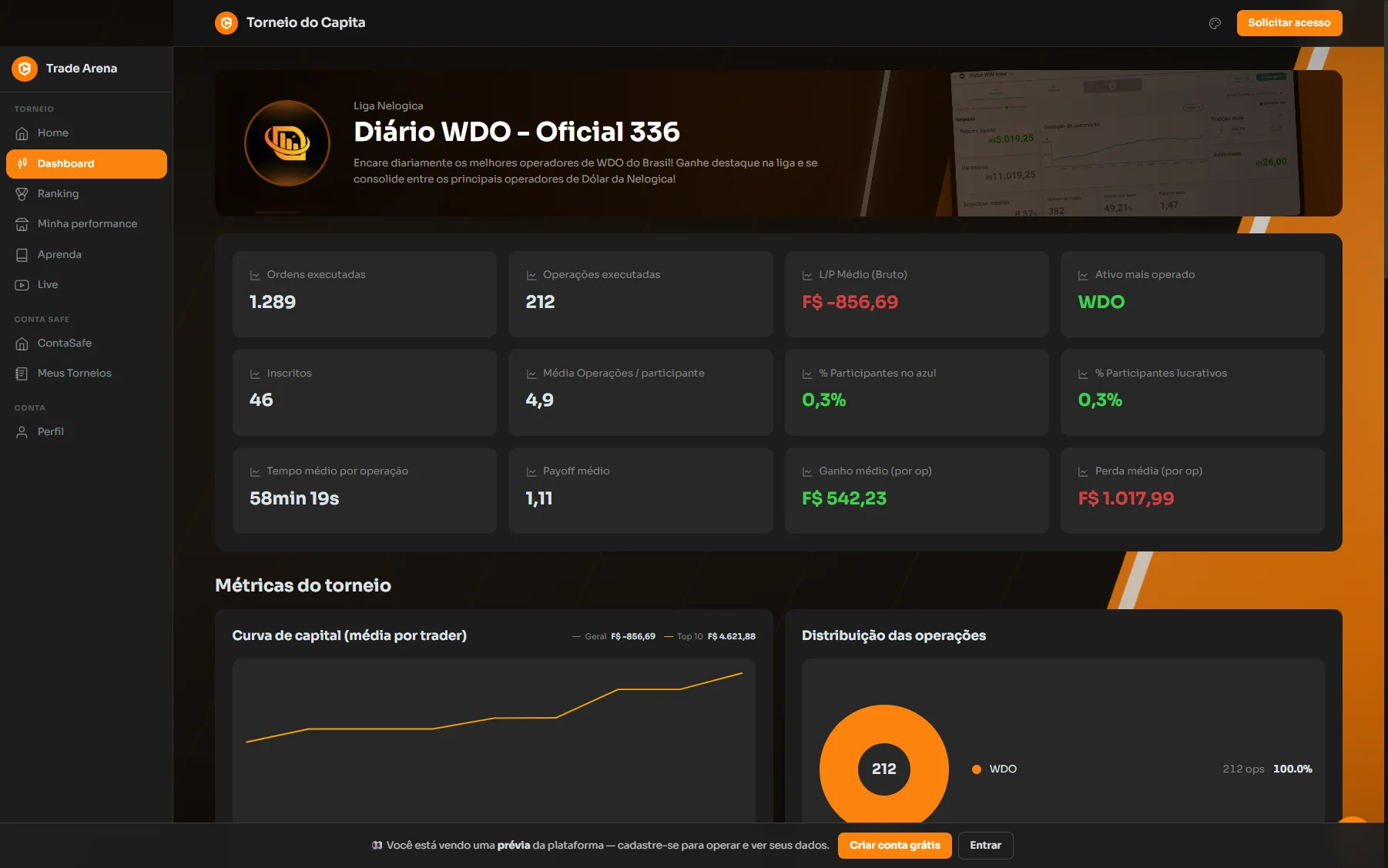This screenshot has height=868, width=1388.
Task: Click chart icon beside Tempo médio por operação
Action: click(255, 471)
